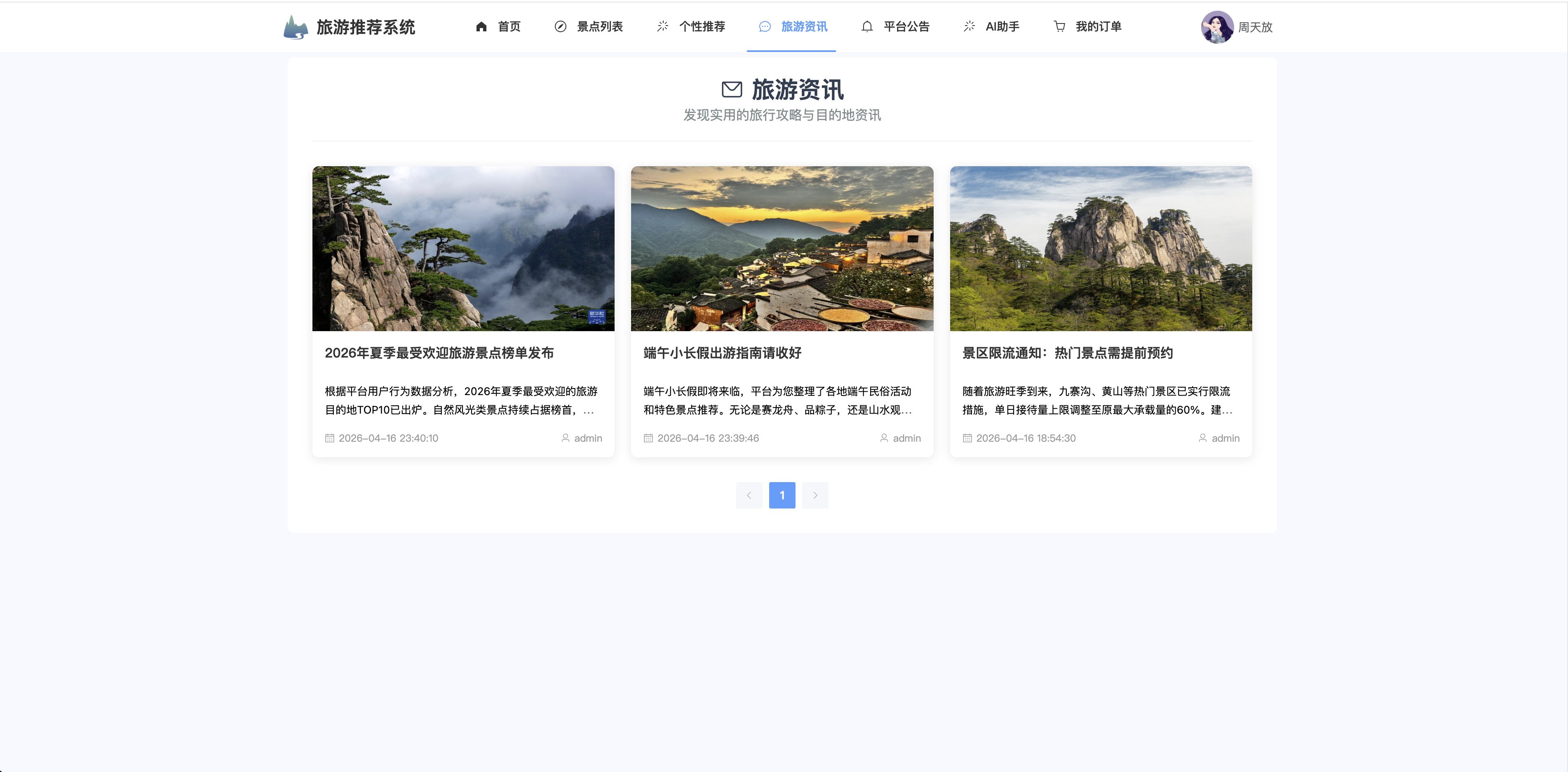Click the 旅游推荐系统 site title

366,27
